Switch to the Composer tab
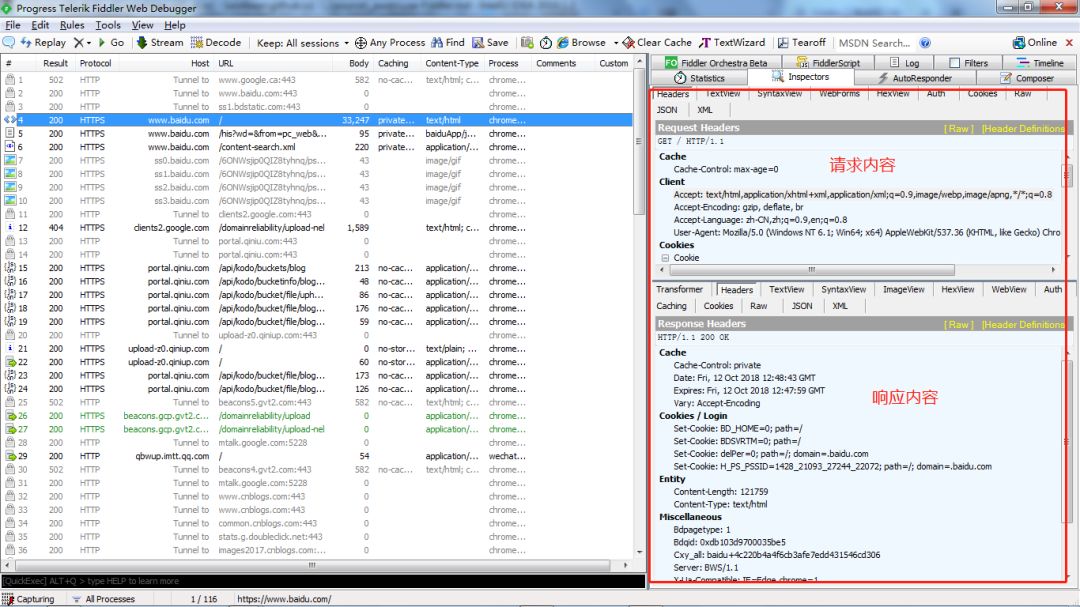Screen dimensions: 1080x607 [1027, 78]
